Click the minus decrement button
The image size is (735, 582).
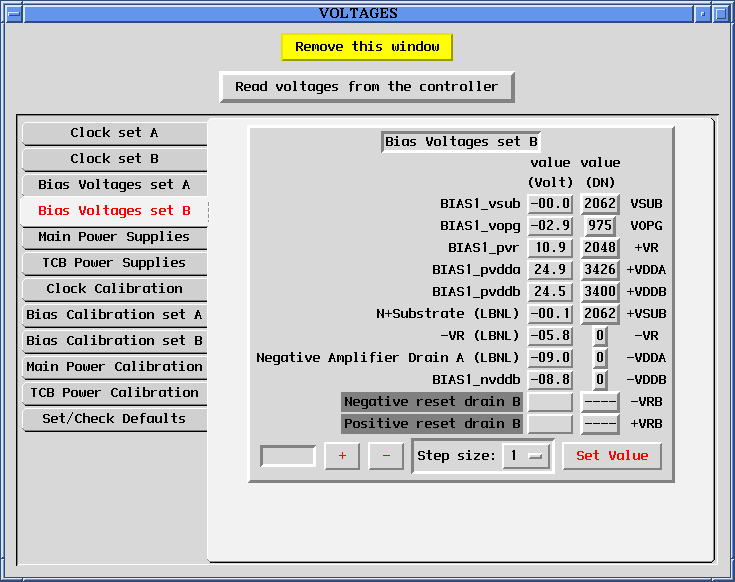[x=386, y=456]
